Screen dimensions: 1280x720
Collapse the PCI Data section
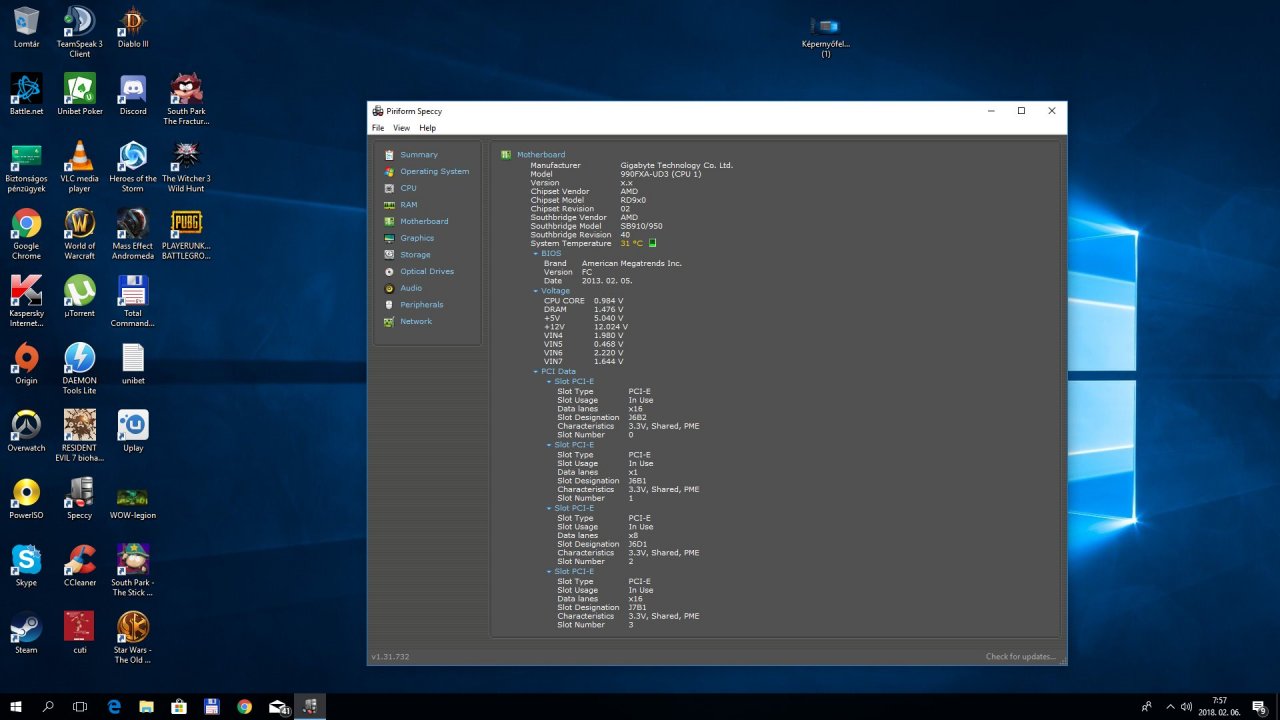[536, 372]
